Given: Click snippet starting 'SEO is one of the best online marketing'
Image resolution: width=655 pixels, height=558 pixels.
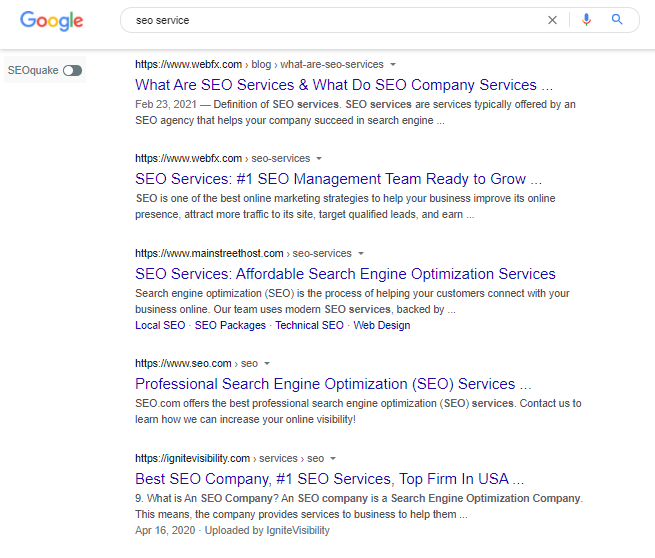Looking at the screenshot, I should [345, 206].
